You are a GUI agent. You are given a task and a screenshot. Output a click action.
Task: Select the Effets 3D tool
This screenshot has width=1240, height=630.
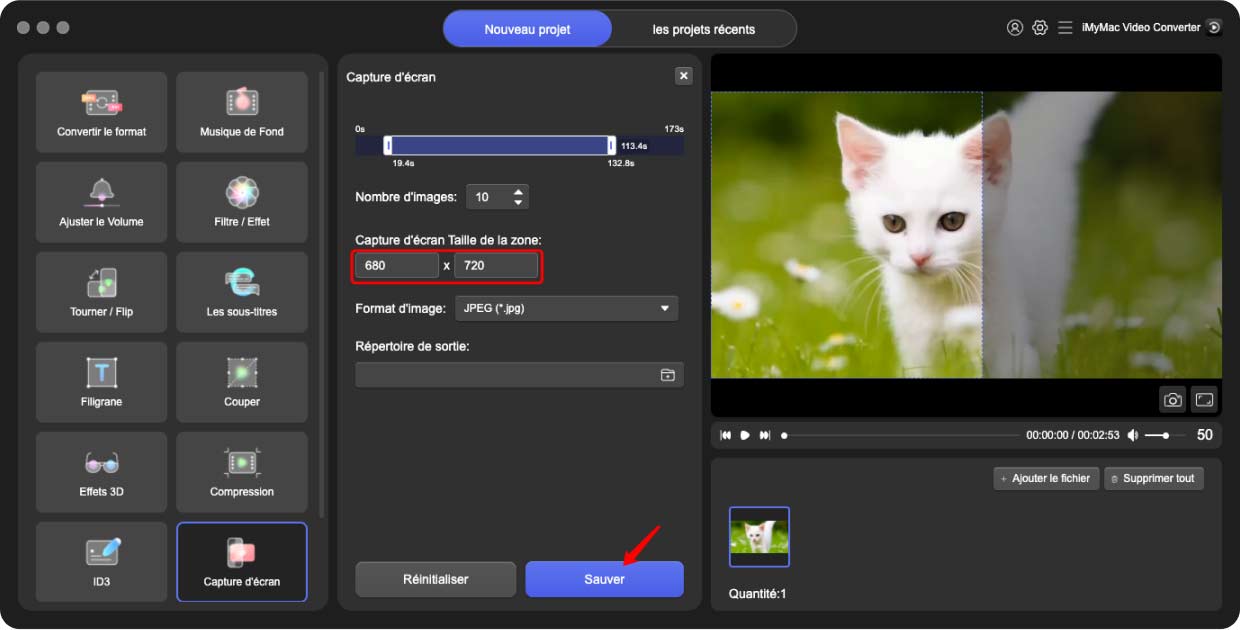[x=101, y=472]
